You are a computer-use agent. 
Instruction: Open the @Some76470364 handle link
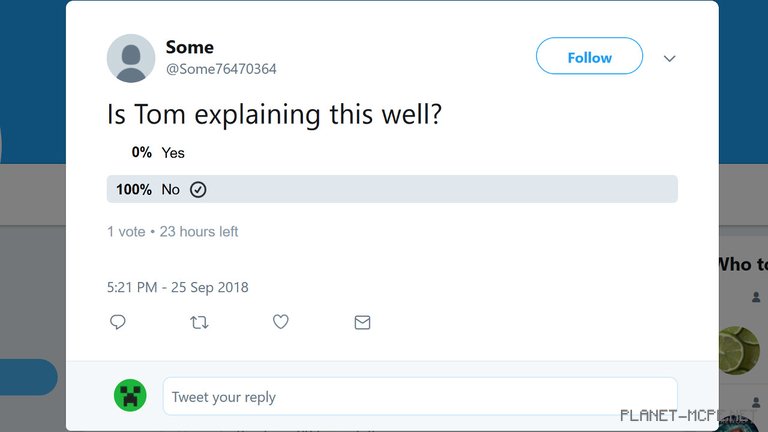pyautogui.click(x=221, y=69)
